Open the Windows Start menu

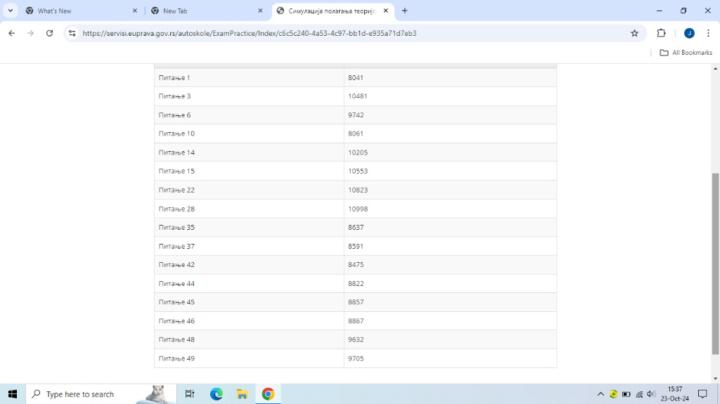(x=12, y=394)
